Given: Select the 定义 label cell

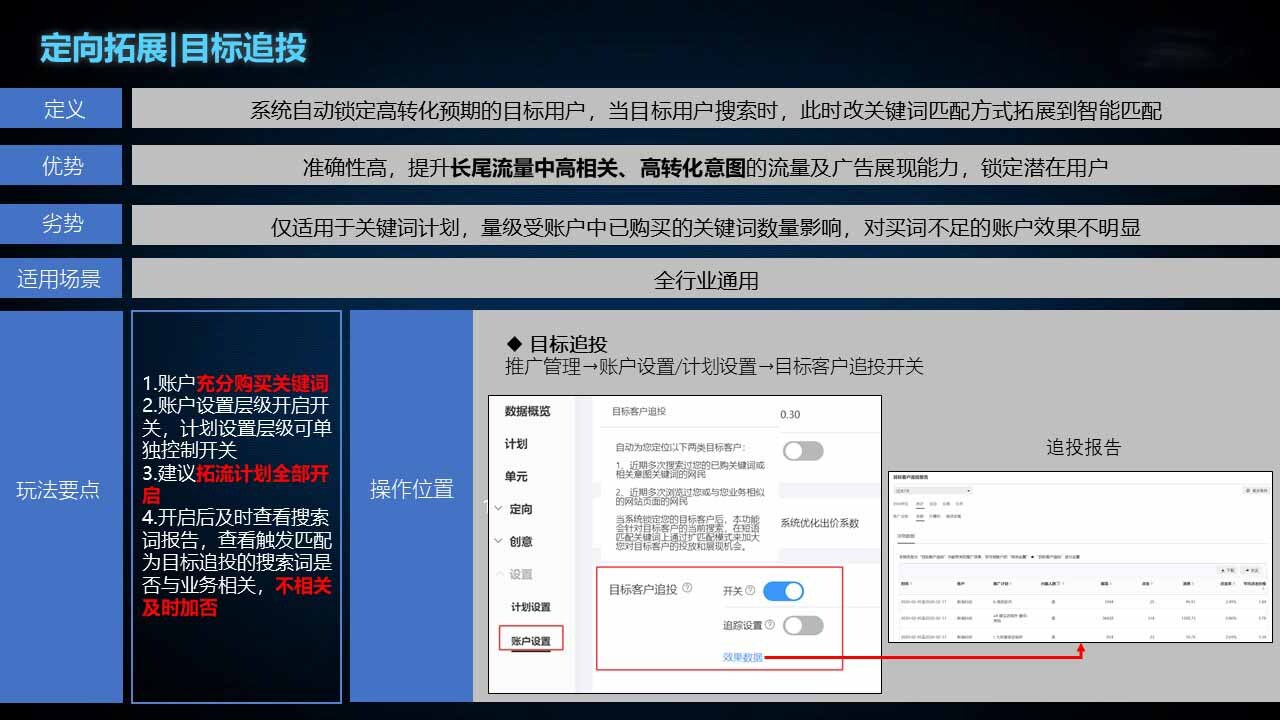Looking at the screenshot, I should pyautogui.click(x=61, y=109).
